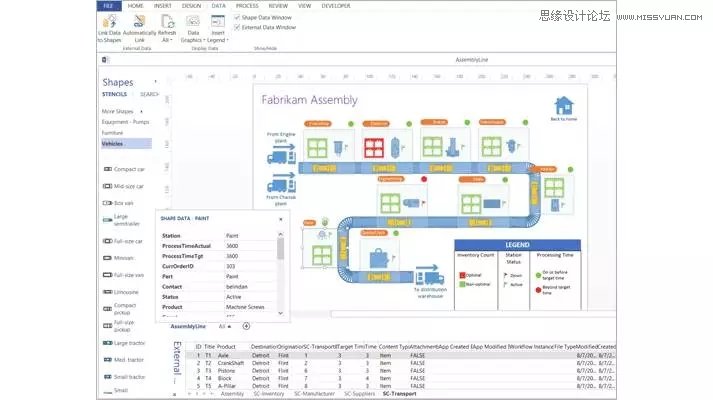Pick Box van shape
Screen dimensions: 713x400
coord(118,203)
